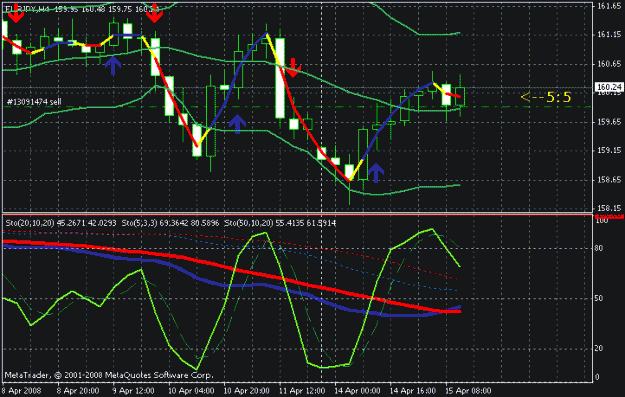Click the 10 Apr 20:00 time label
The image size is (625, 397).
[x=246, y=391]
